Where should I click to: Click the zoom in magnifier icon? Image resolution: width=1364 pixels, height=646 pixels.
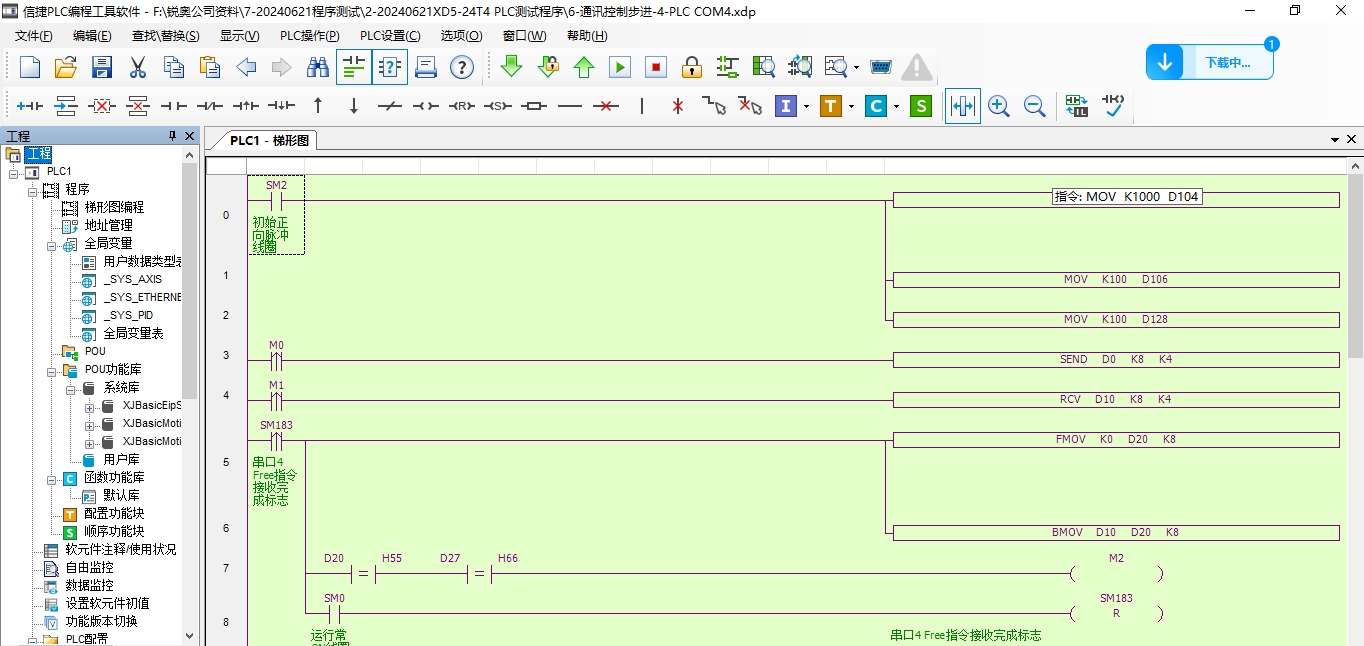coord(998,106)
